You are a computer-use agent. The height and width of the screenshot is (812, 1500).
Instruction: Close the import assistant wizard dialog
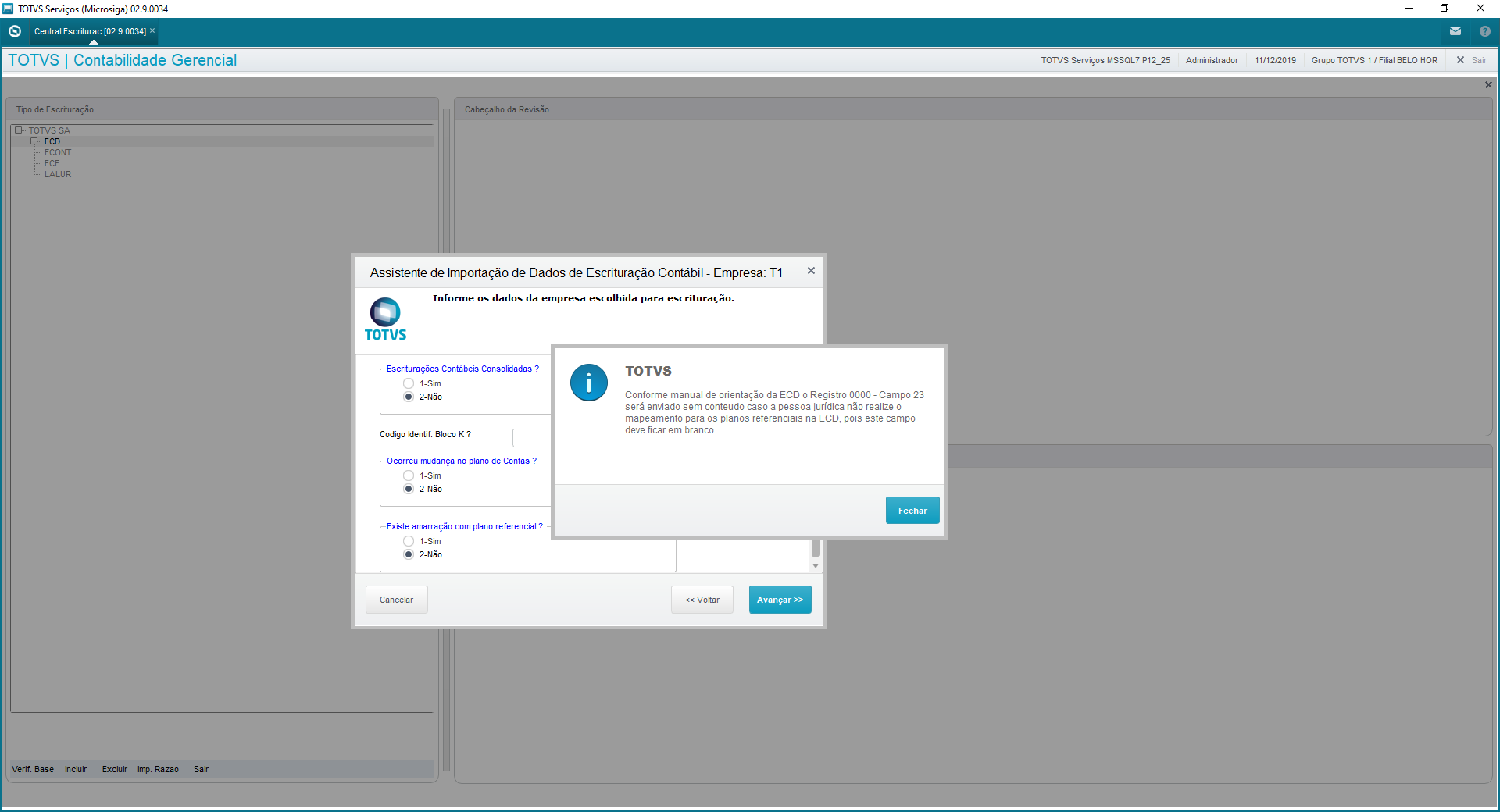(811, 271)
